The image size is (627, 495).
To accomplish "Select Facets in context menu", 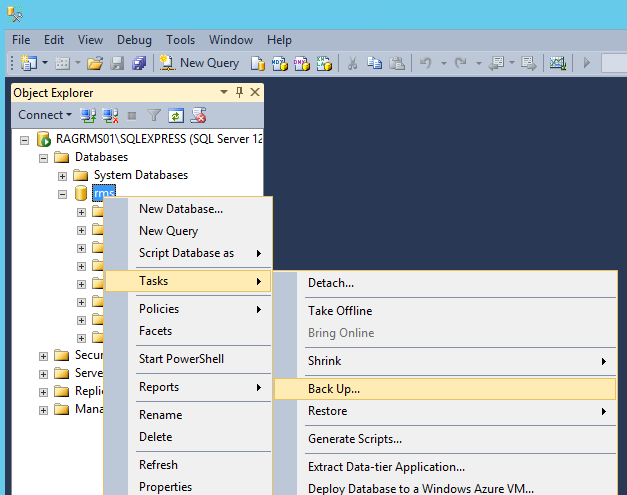I will click(x=188, y=331).
